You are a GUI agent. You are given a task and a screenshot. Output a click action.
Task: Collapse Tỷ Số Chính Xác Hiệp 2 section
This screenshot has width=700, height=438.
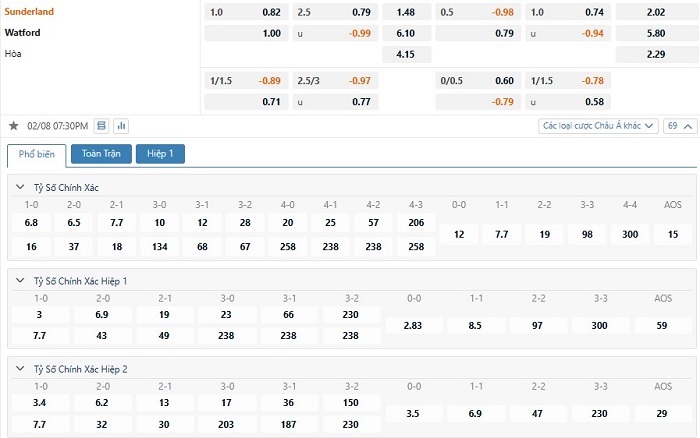click(20, 369)
